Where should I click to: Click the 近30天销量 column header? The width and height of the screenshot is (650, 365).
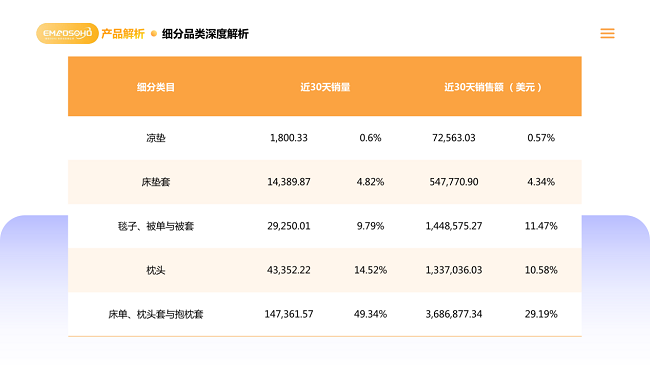pos(325,87)
